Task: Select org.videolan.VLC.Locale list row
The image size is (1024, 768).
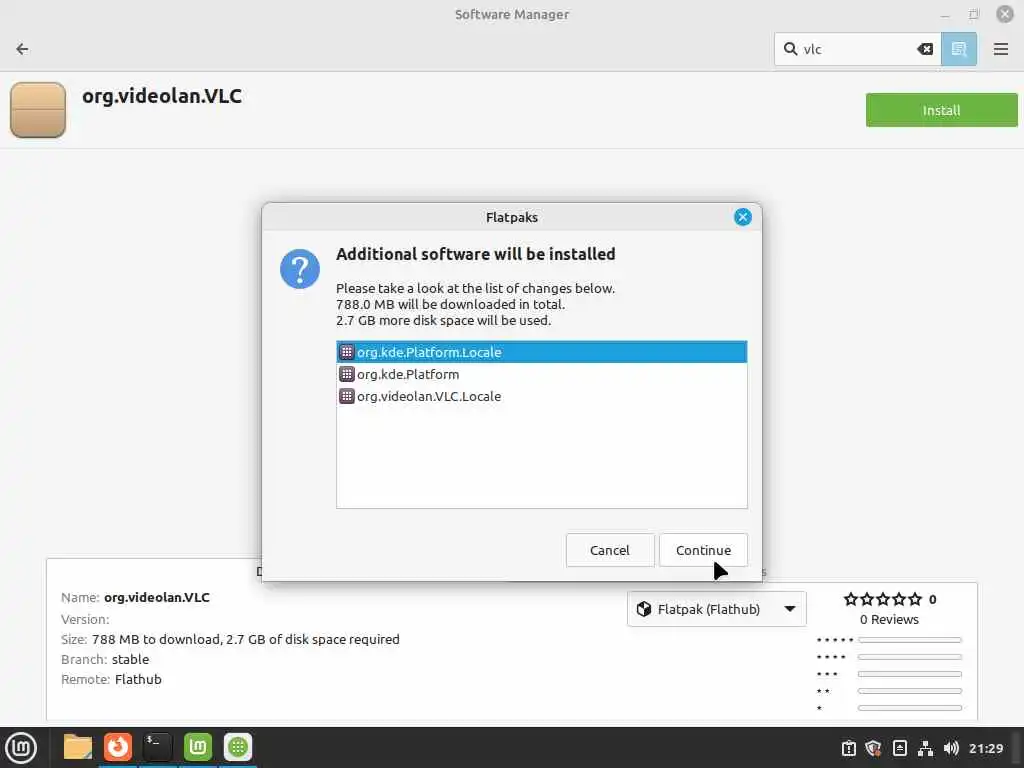Action: [541, 396]
